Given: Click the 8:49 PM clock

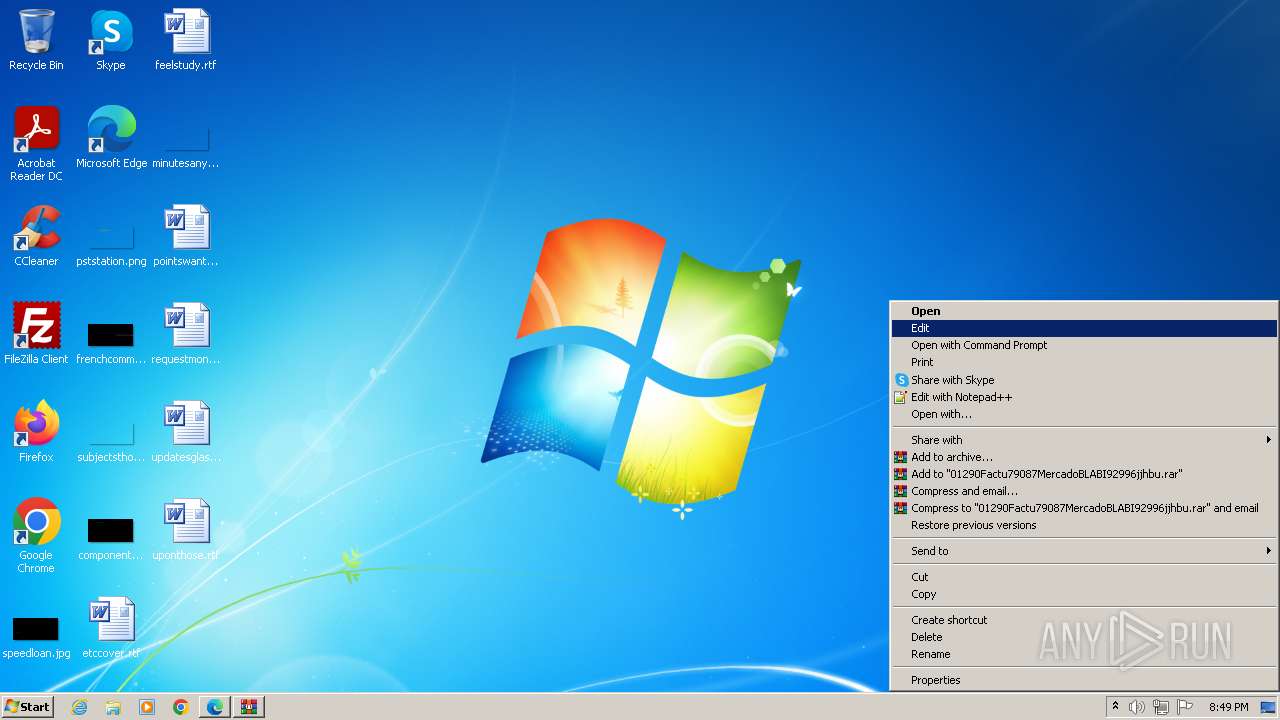Looking at the screenshot, I should pyautogui.click(x=1228, y=707).
